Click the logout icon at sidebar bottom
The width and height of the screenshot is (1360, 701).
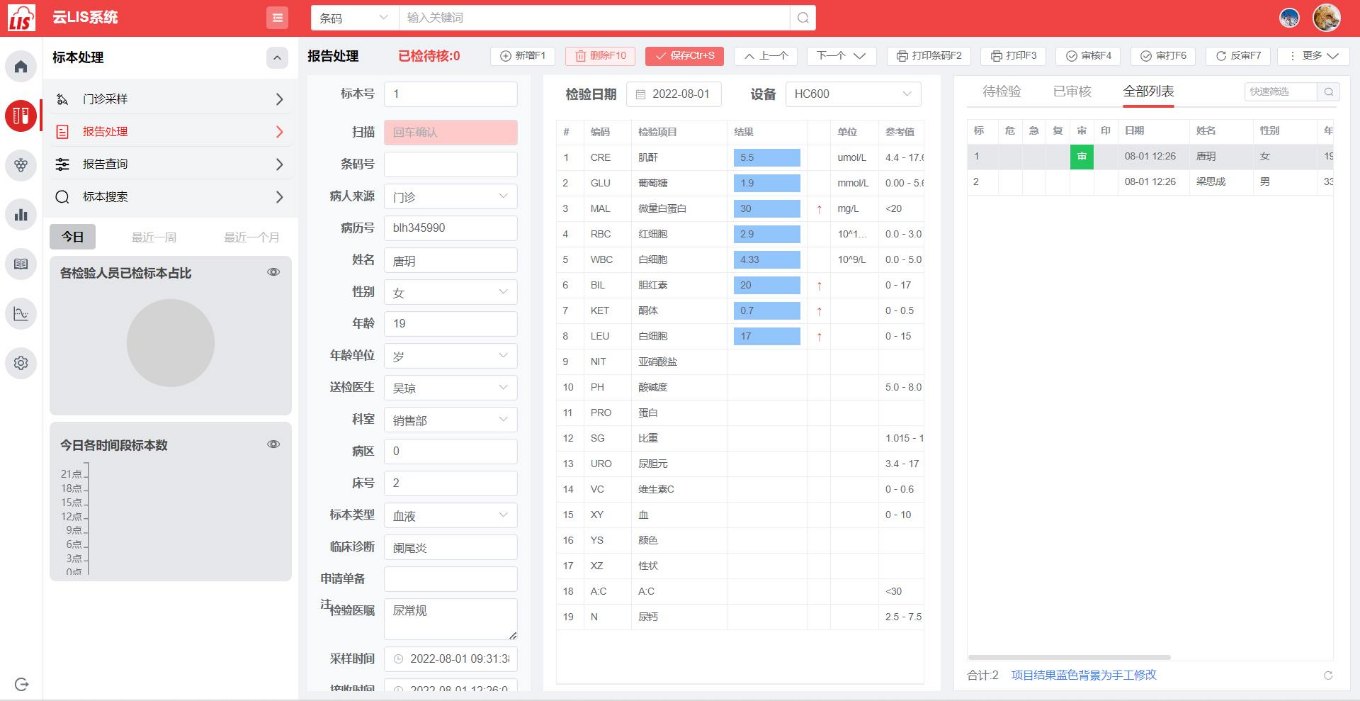tap(21, 684)
